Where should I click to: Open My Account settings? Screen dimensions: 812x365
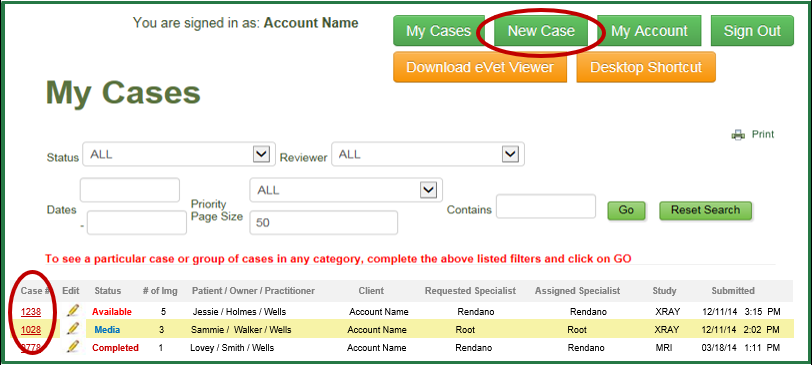[x=649, y=31]
